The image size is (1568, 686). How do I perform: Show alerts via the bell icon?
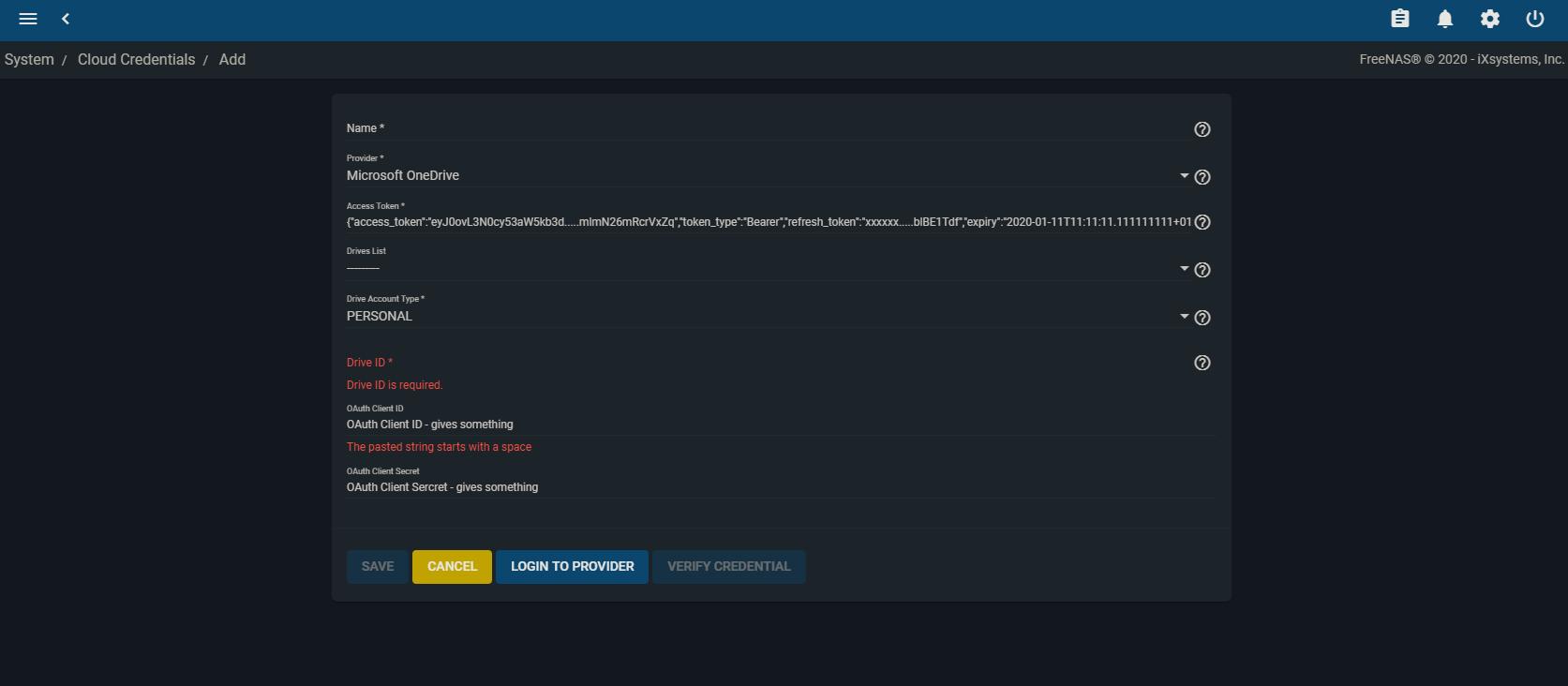coord(1445,19)
